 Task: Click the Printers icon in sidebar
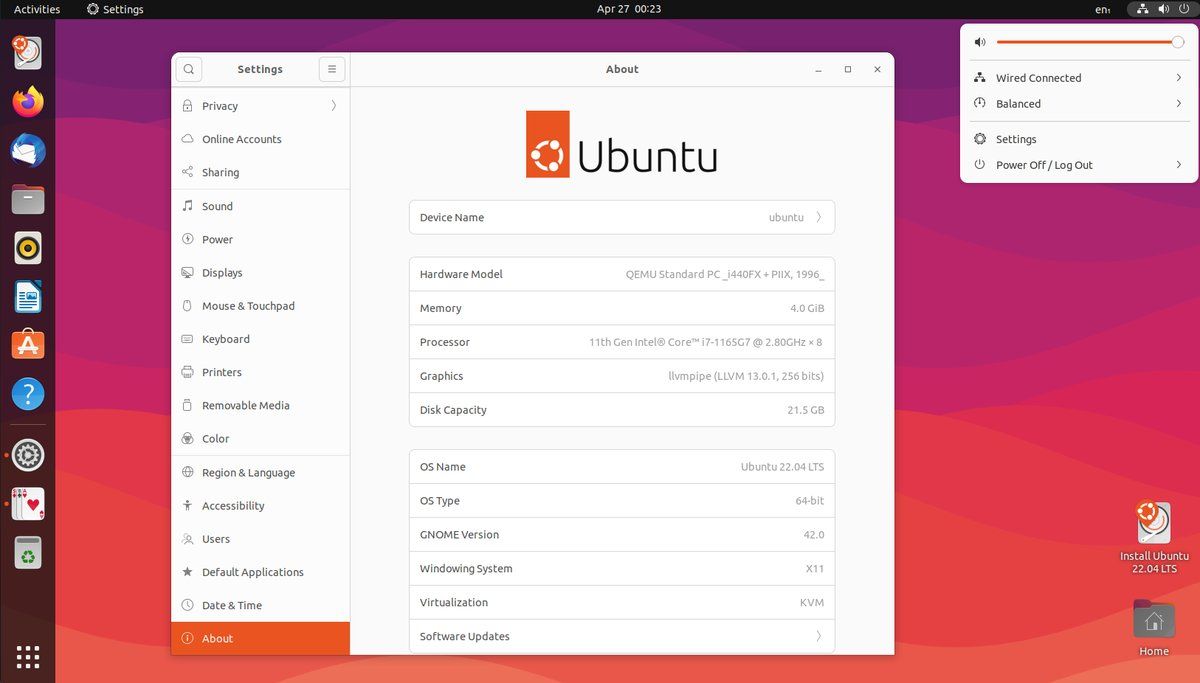point(187,372)
